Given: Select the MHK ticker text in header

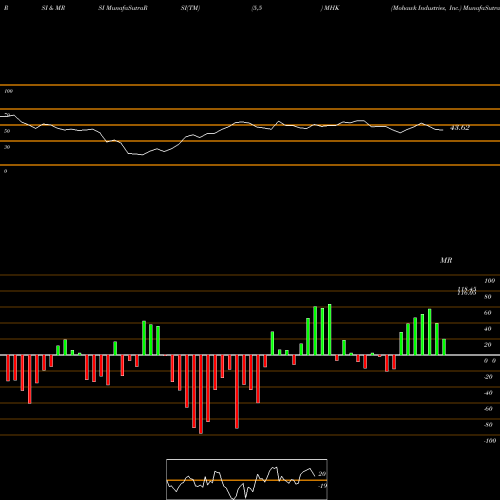Looking at the screenshot, I should click(x=331, y=8).
